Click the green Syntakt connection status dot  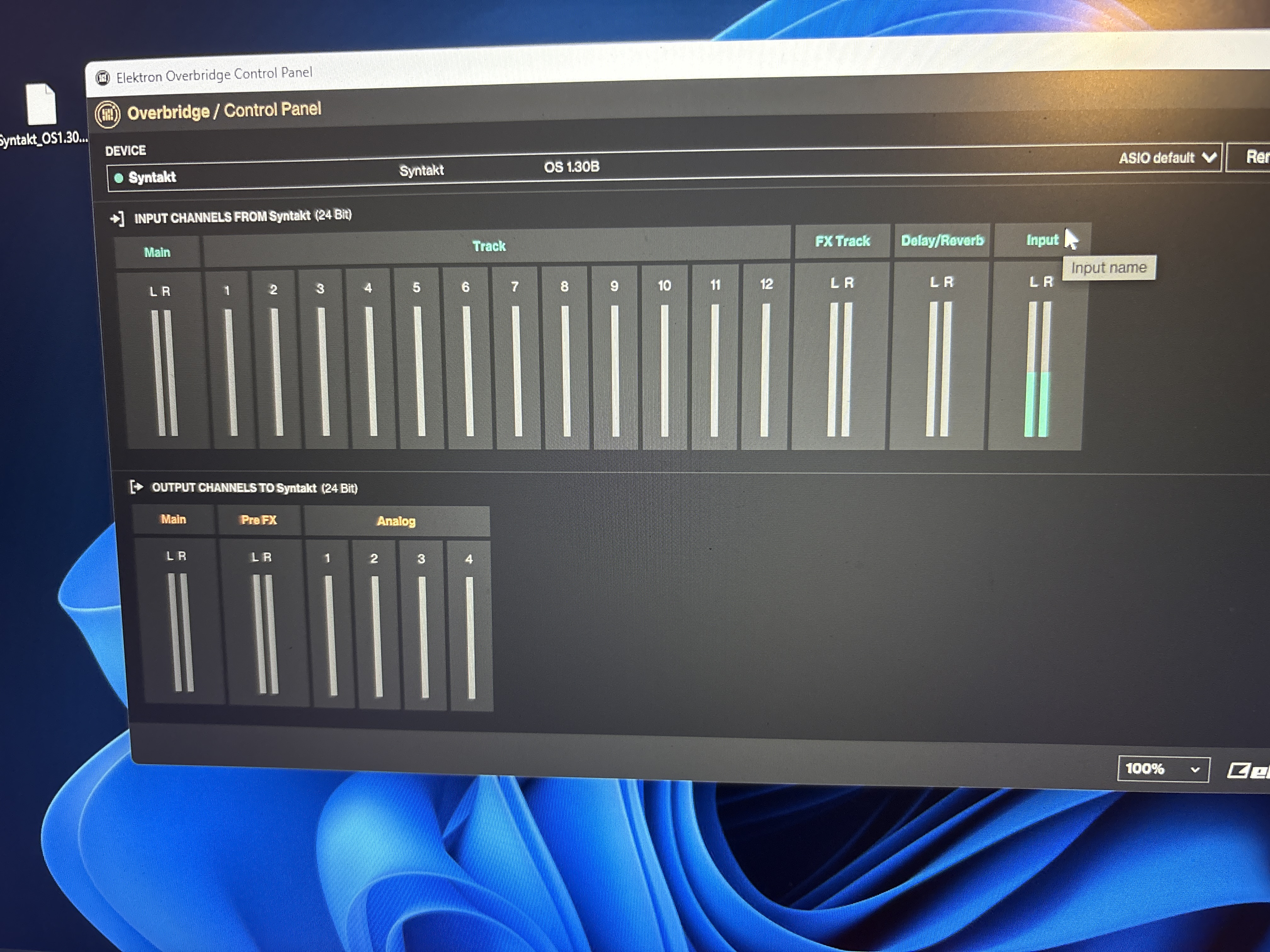tap(119, 178)
